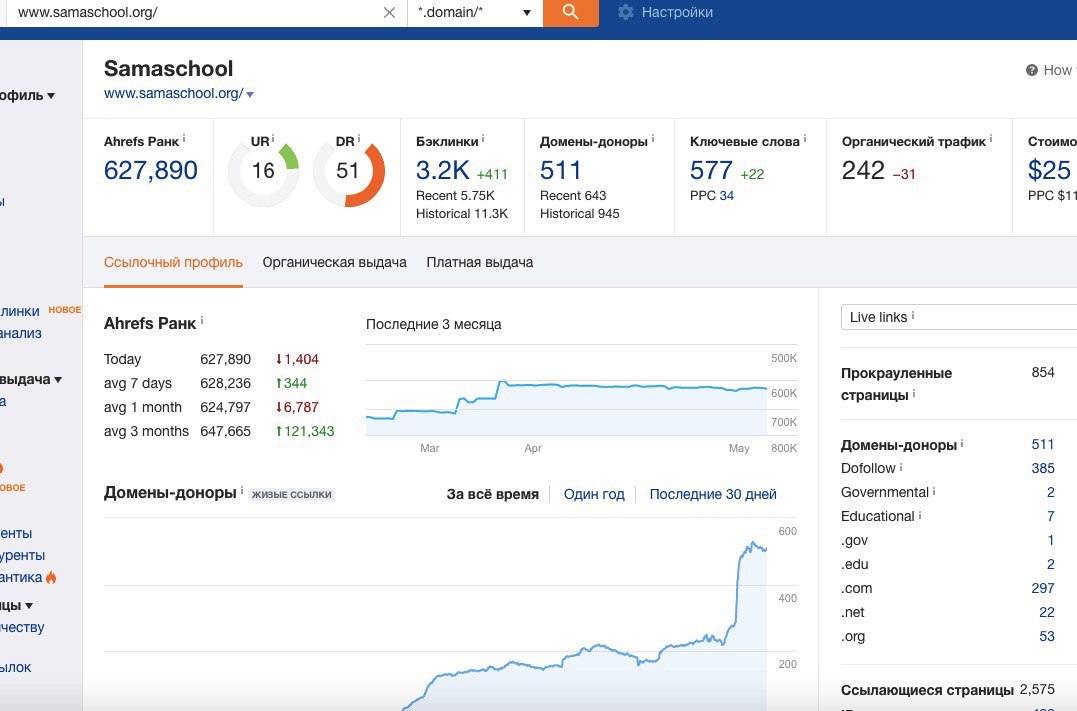Click info icon beside DR gauge
This screenshot has width=1077, height=711.
point(359,139)
